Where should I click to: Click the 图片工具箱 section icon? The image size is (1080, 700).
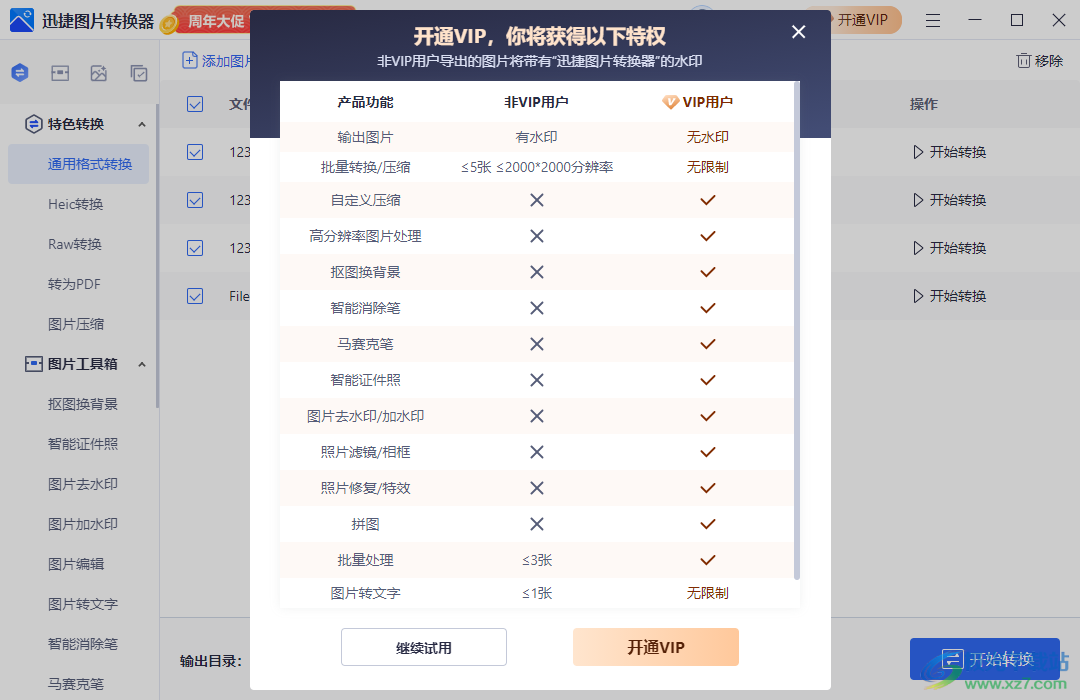pyautogui.click(x=33, y=364)
